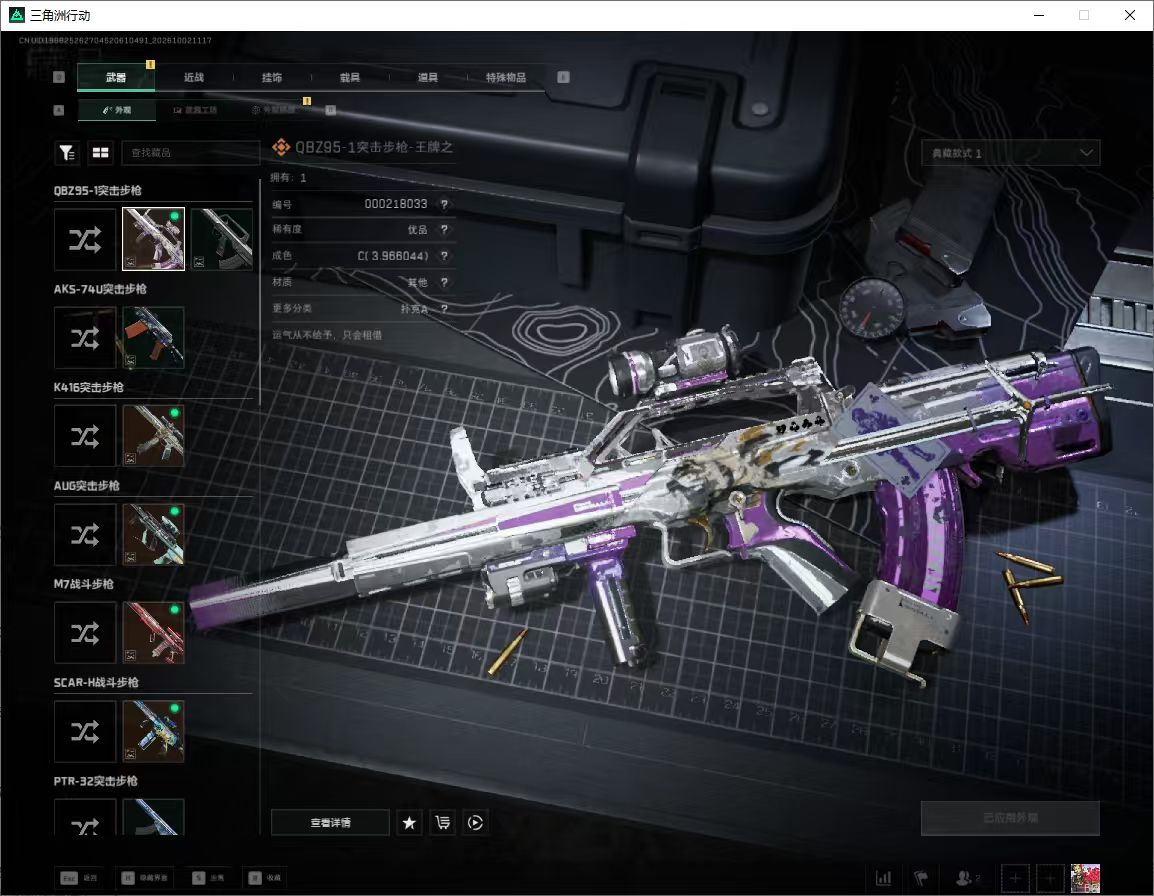Click the 查看详情 button

click(x=330, y=822)
